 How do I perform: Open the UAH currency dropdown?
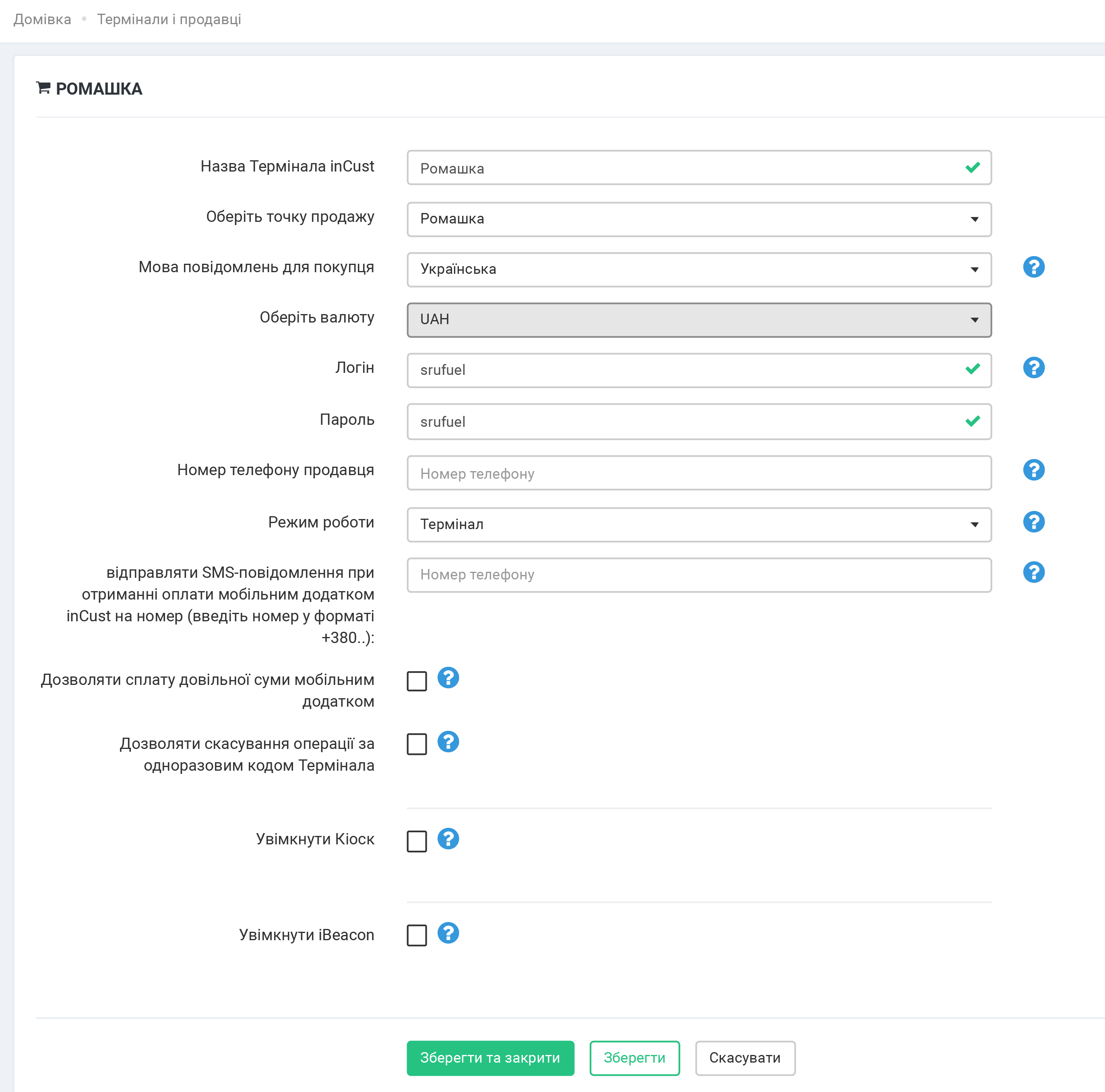click(698, 320)
